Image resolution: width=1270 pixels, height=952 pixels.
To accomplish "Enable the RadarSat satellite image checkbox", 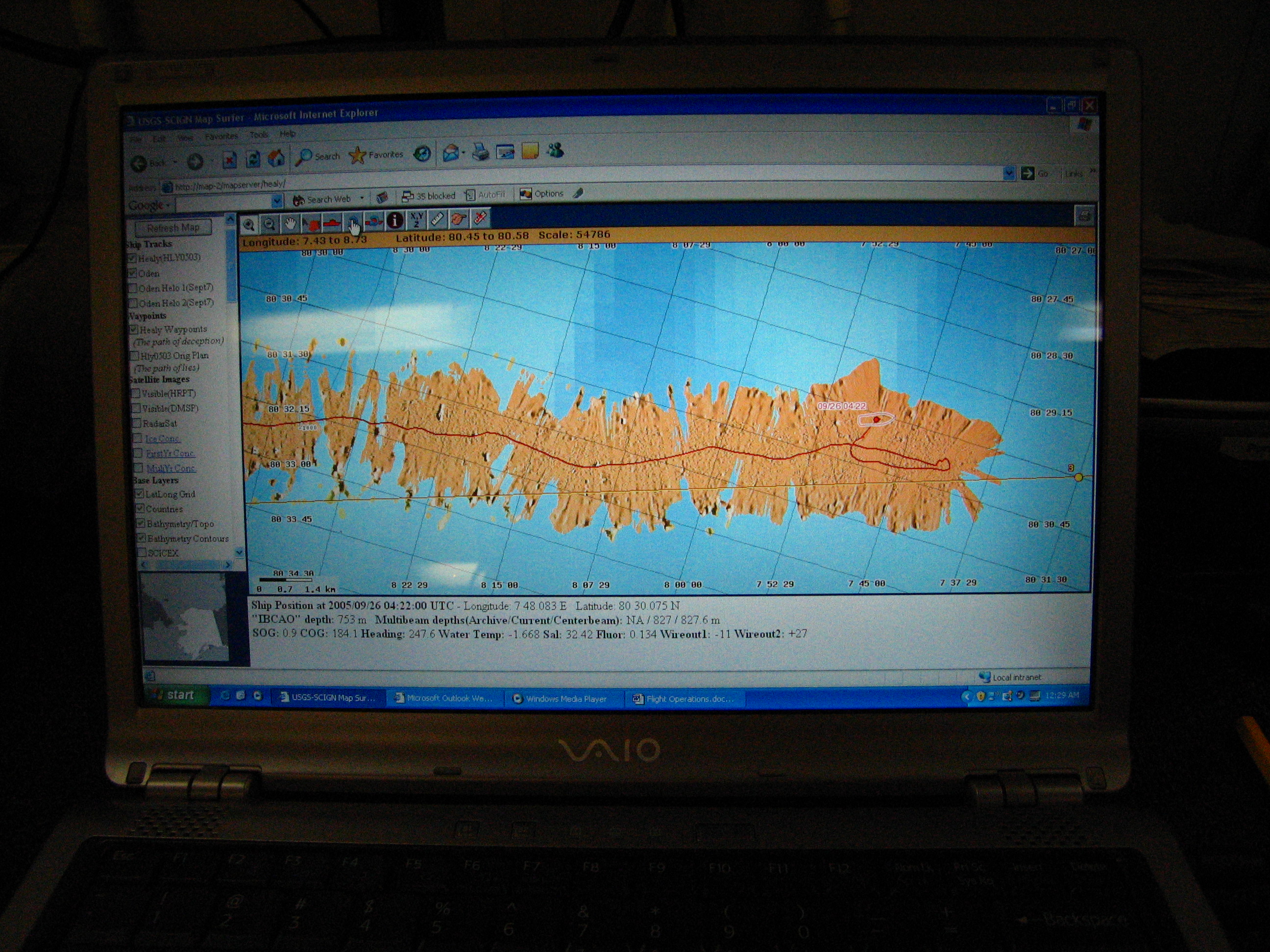I will (x=137, y=424).
